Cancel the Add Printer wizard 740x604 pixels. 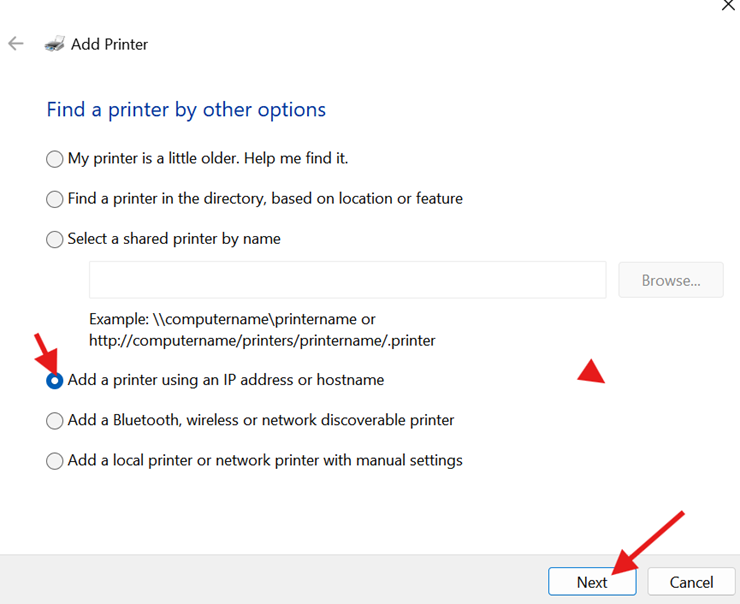pyautogui.click(x=691, y=582)
